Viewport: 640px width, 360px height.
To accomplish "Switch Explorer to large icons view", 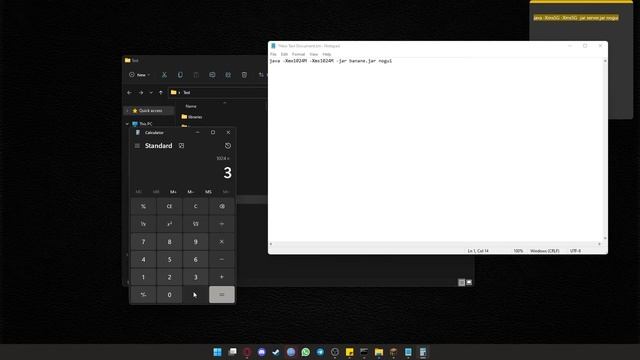I will click(x=469, y=282).
